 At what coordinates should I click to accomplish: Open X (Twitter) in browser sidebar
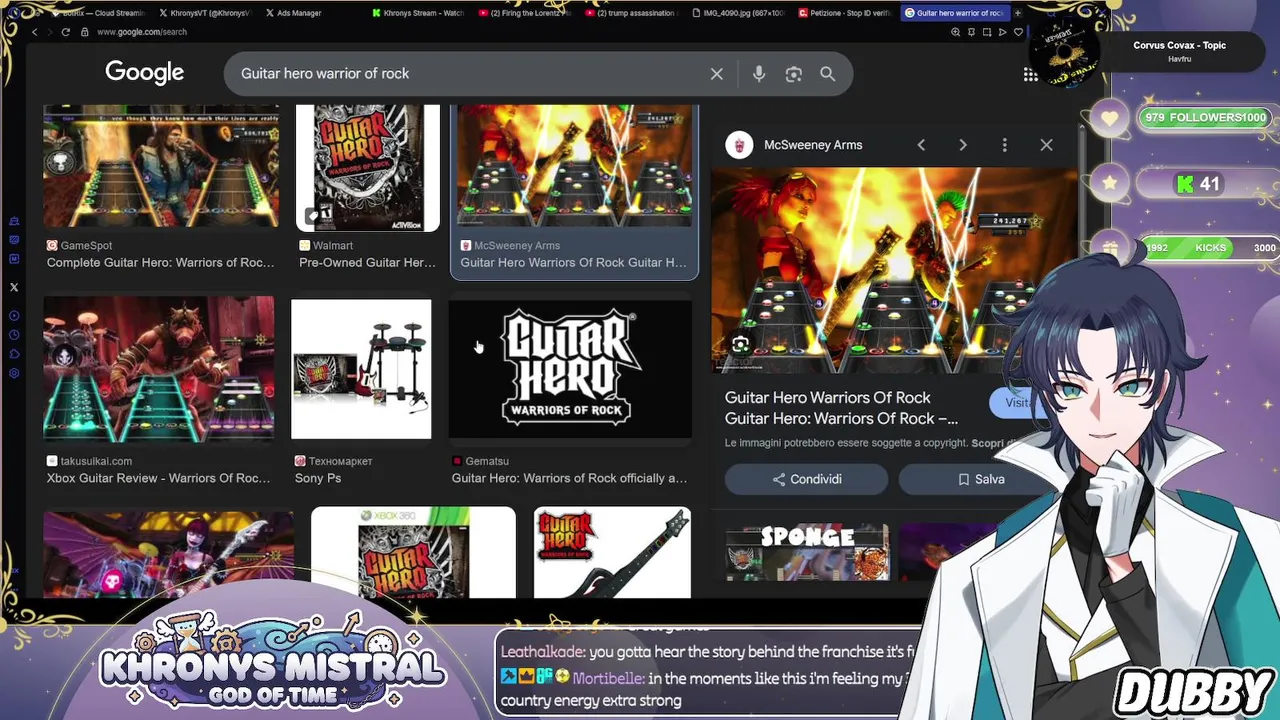click(14, 287)
